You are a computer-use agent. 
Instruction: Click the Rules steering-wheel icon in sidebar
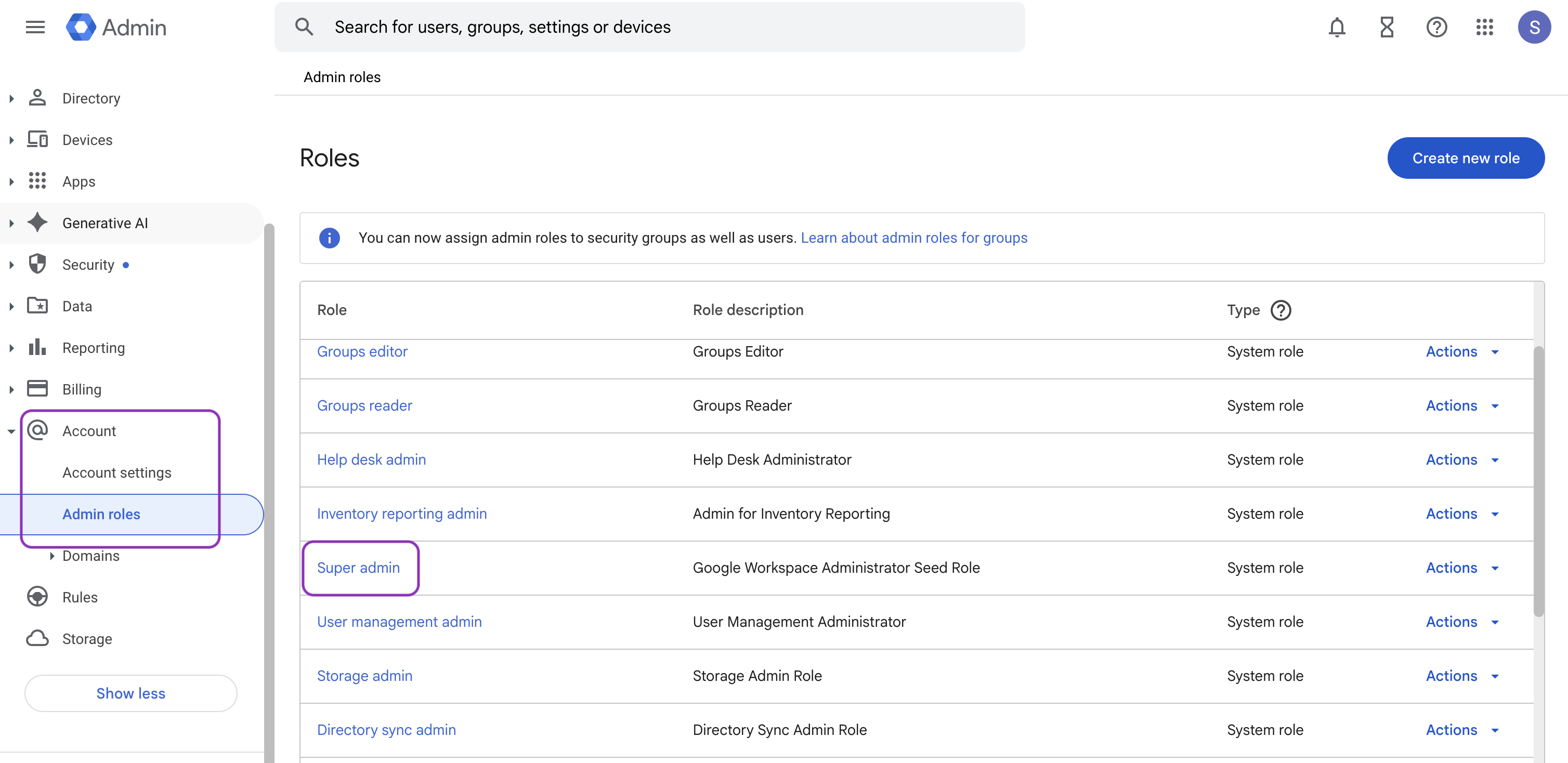point(38,597)
